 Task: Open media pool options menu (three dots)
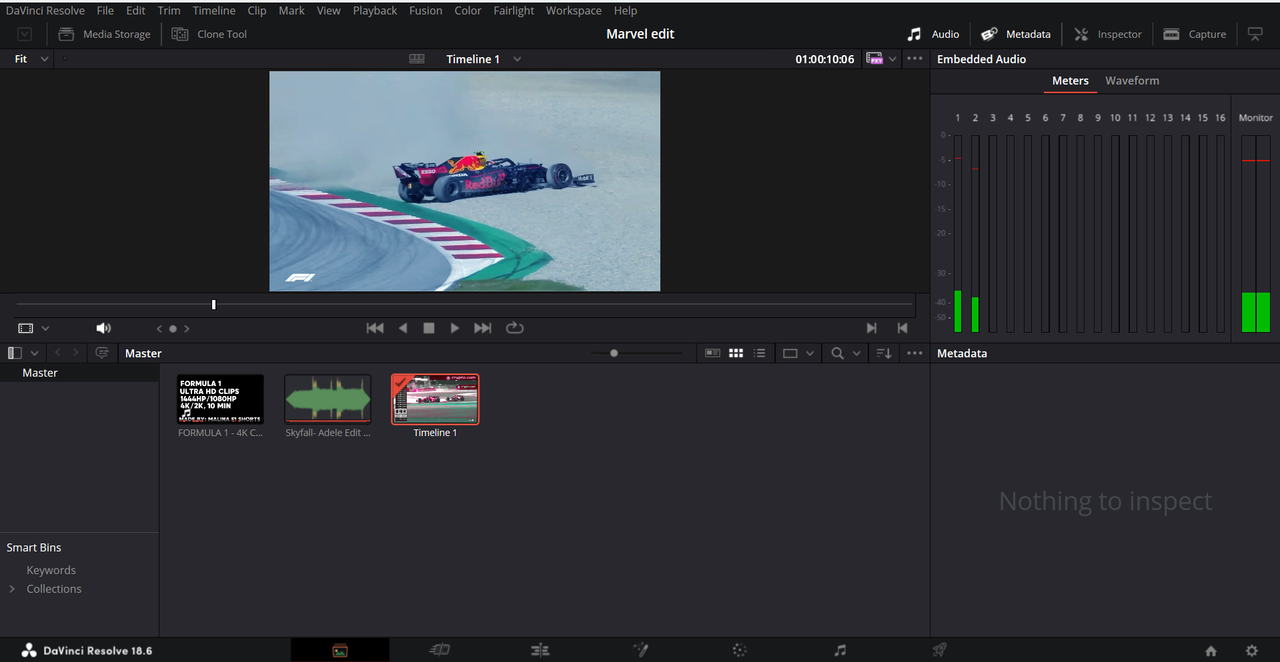tap(915, 353)
